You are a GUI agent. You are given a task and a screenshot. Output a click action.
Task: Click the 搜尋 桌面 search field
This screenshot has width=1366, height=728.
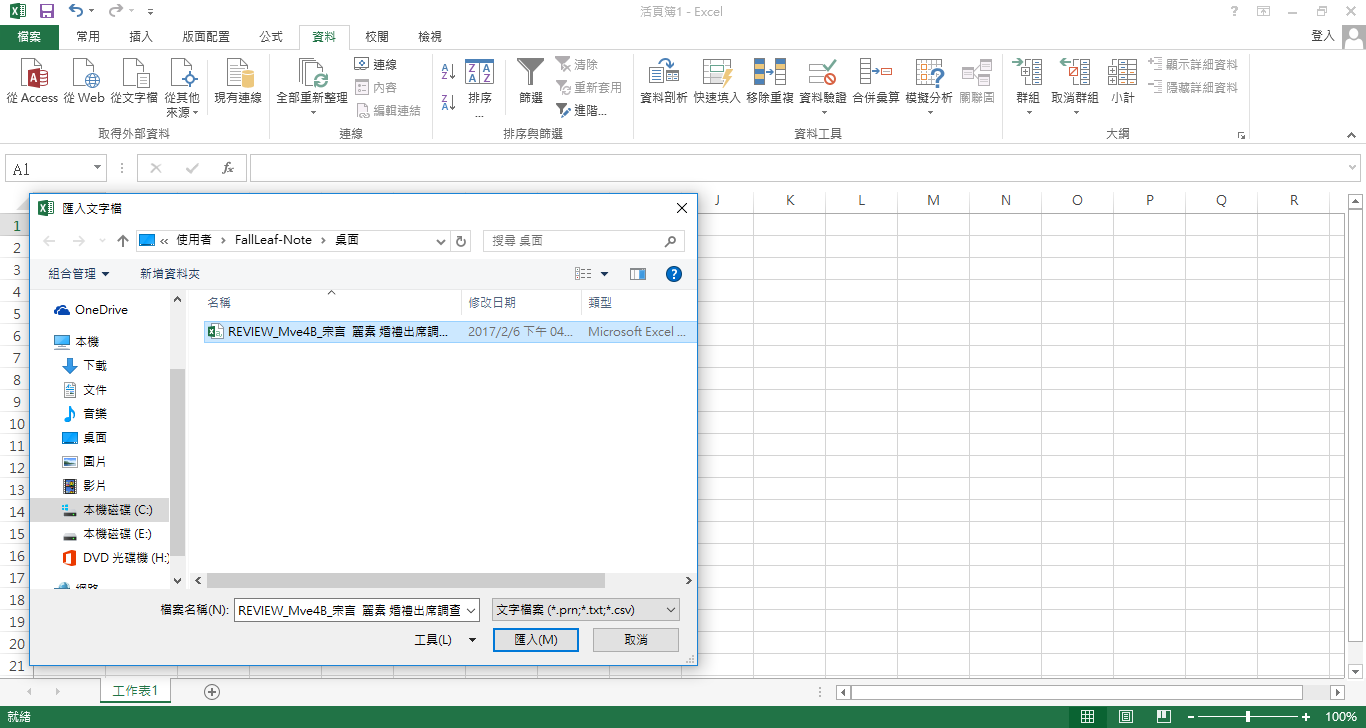584,241
